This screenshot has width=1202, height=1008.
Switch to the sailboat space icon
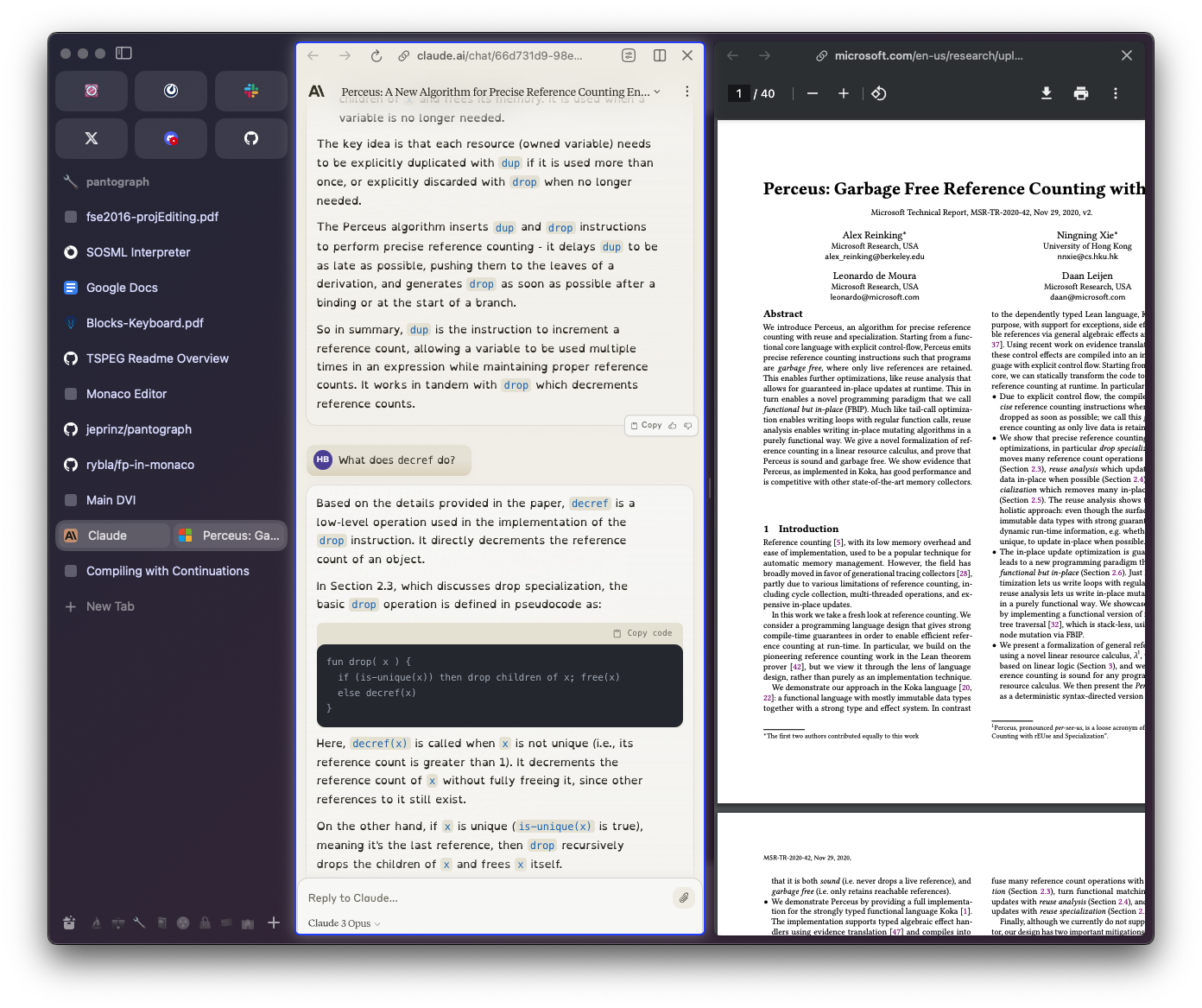click(96, 922)
